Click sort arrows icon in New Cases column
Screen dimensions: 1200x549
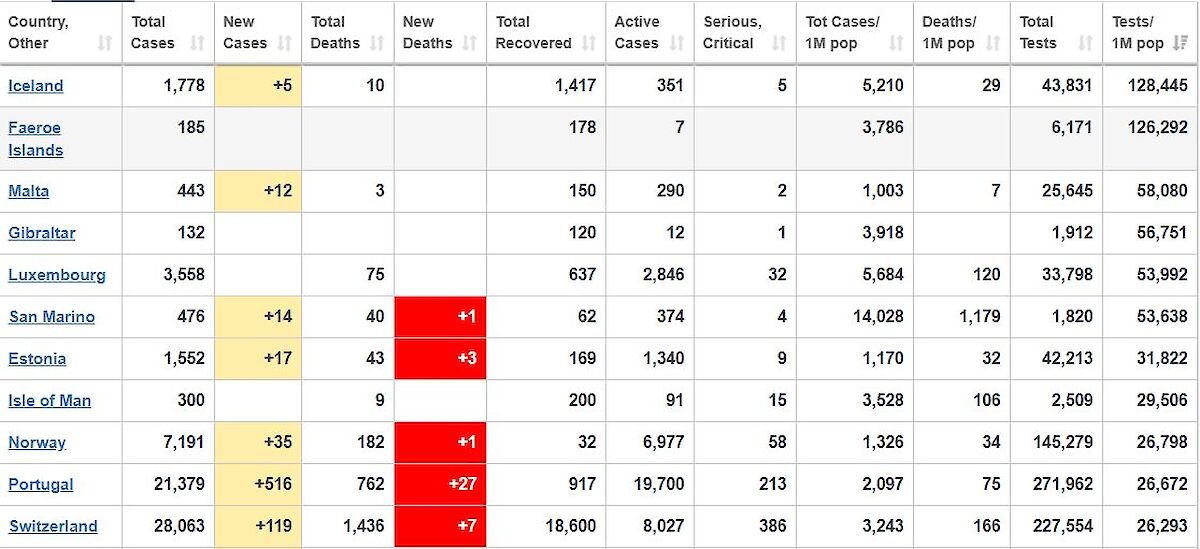(285, 44)
